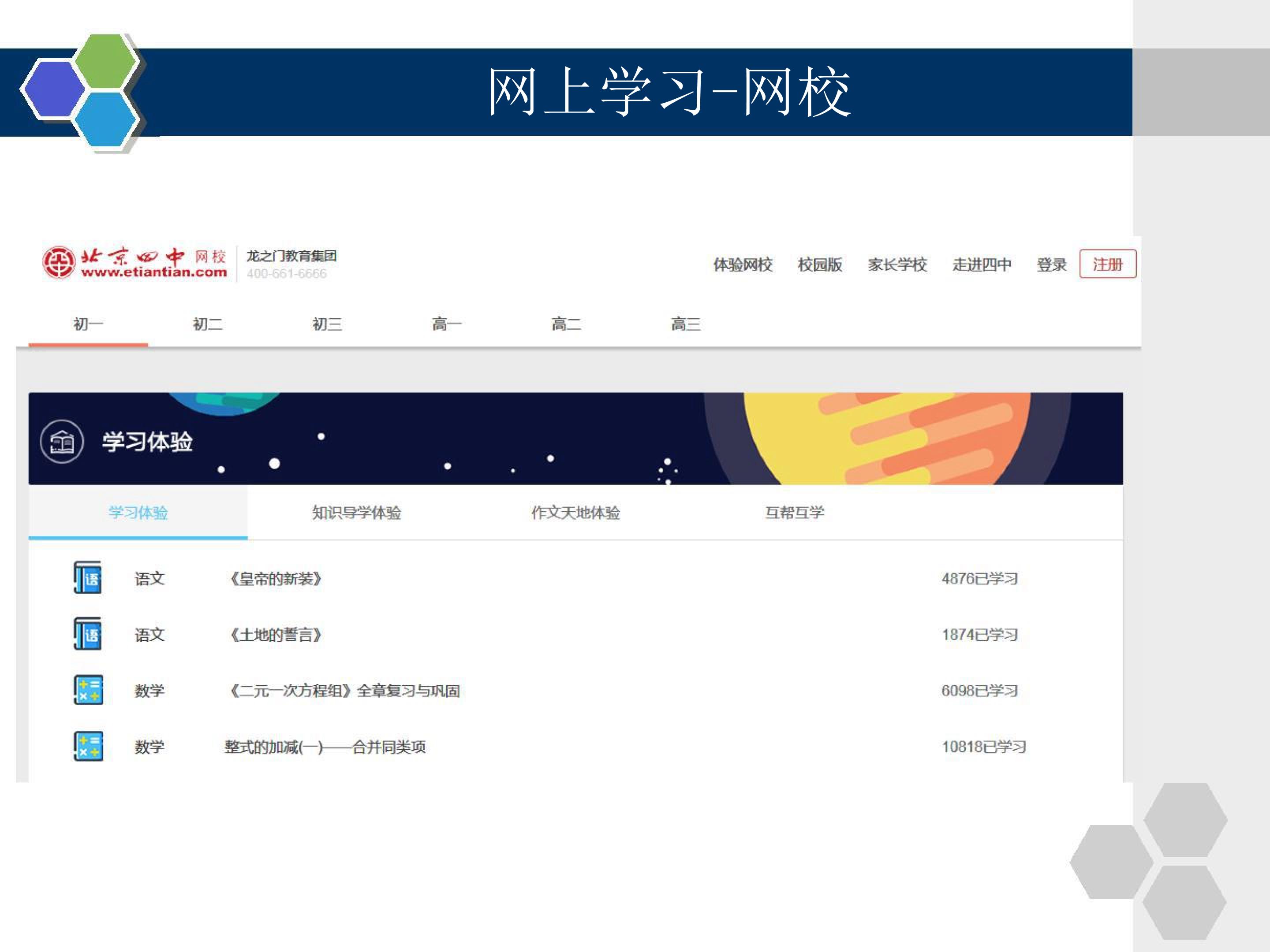The width and height of the screenshot is (1270, 952).
Task: Click the 龙之门教育集团 text
Action: tap(291, 256)
